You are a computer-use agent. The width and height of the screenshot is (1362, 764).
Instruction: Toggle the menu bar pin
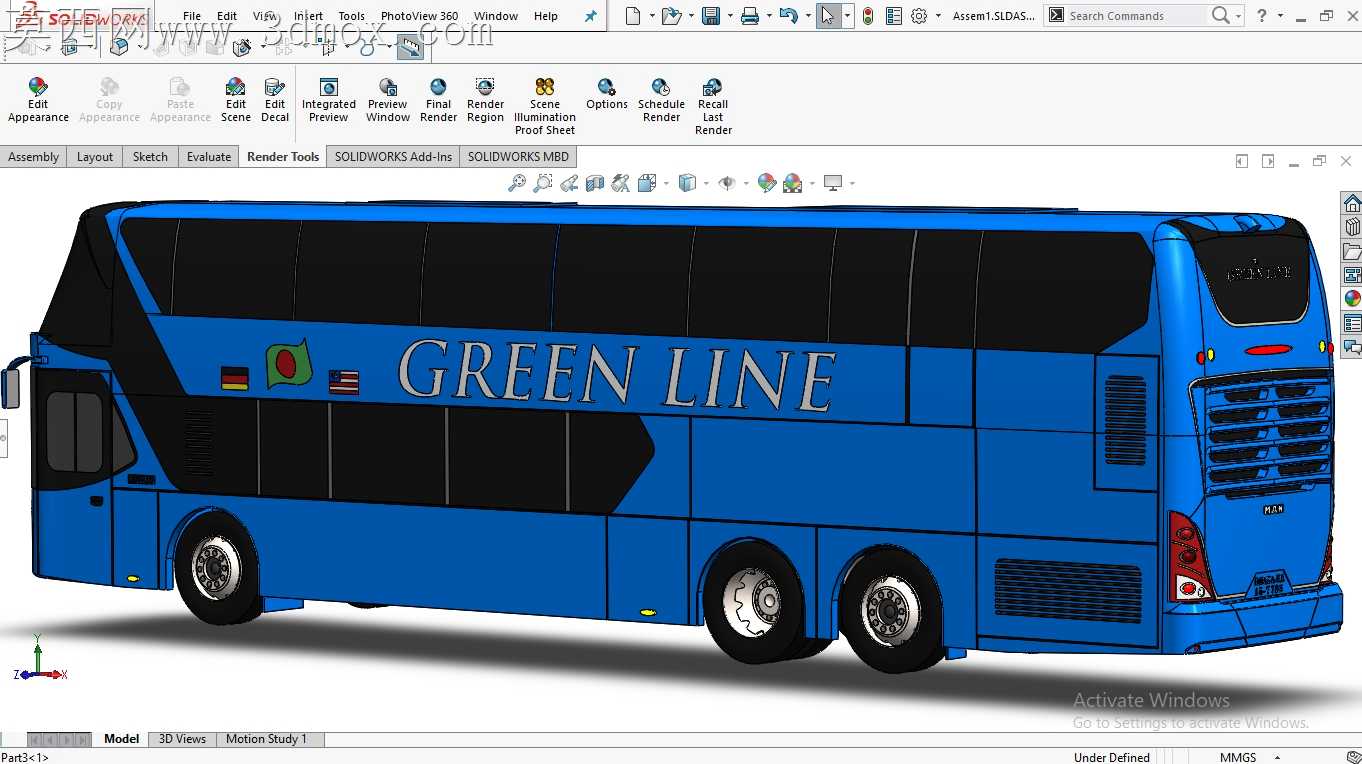[590, 16]
